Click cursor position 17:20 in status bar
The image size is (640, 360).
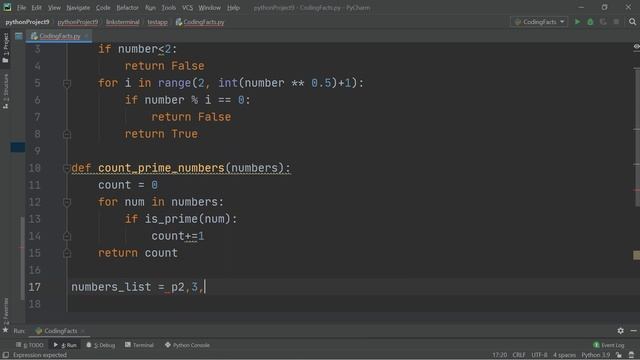[499, 355]
